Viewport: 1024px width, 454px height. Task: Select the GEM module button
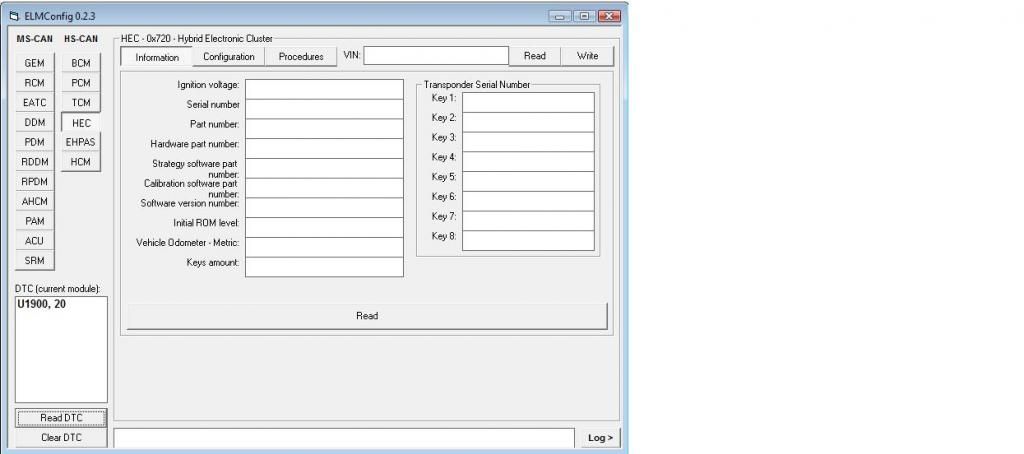pyautogui.click(x=34, y=63)
